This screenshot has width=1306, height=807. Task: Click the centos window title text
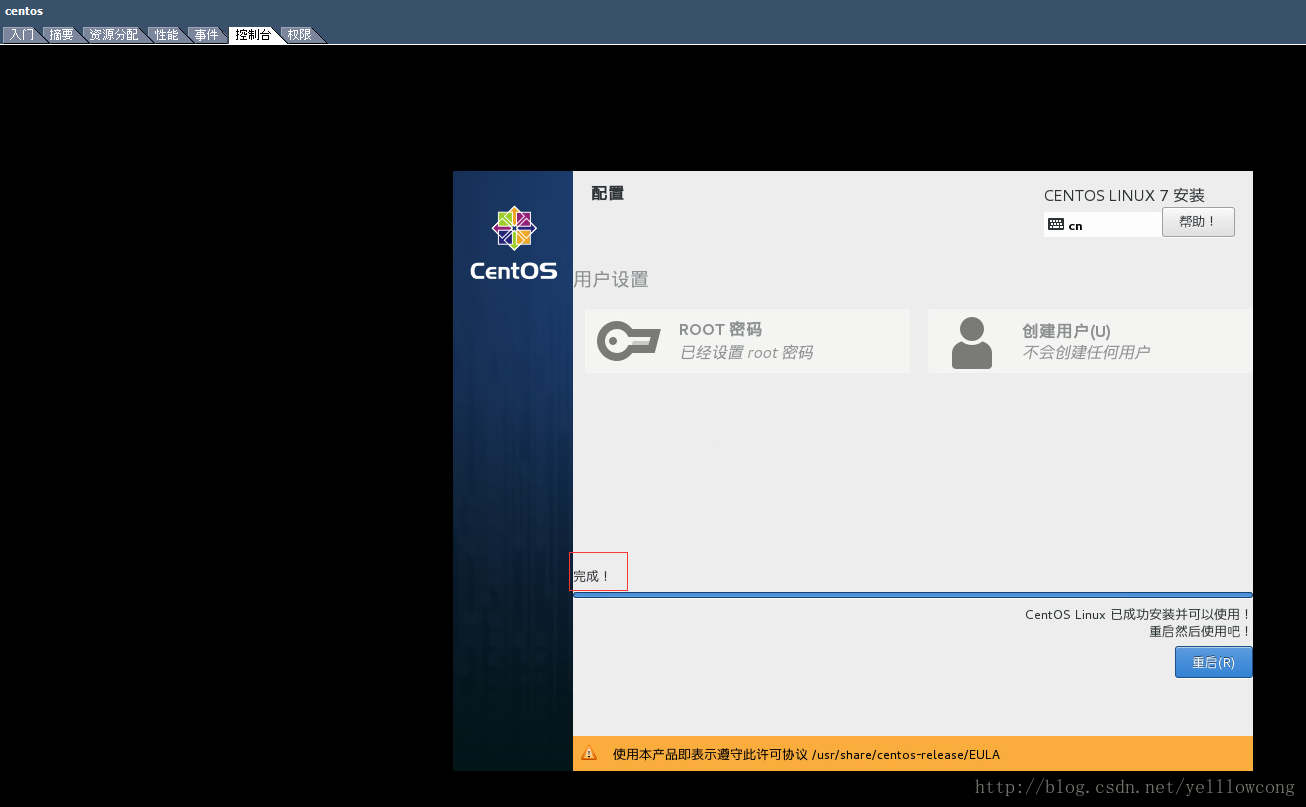coord(24,11)
